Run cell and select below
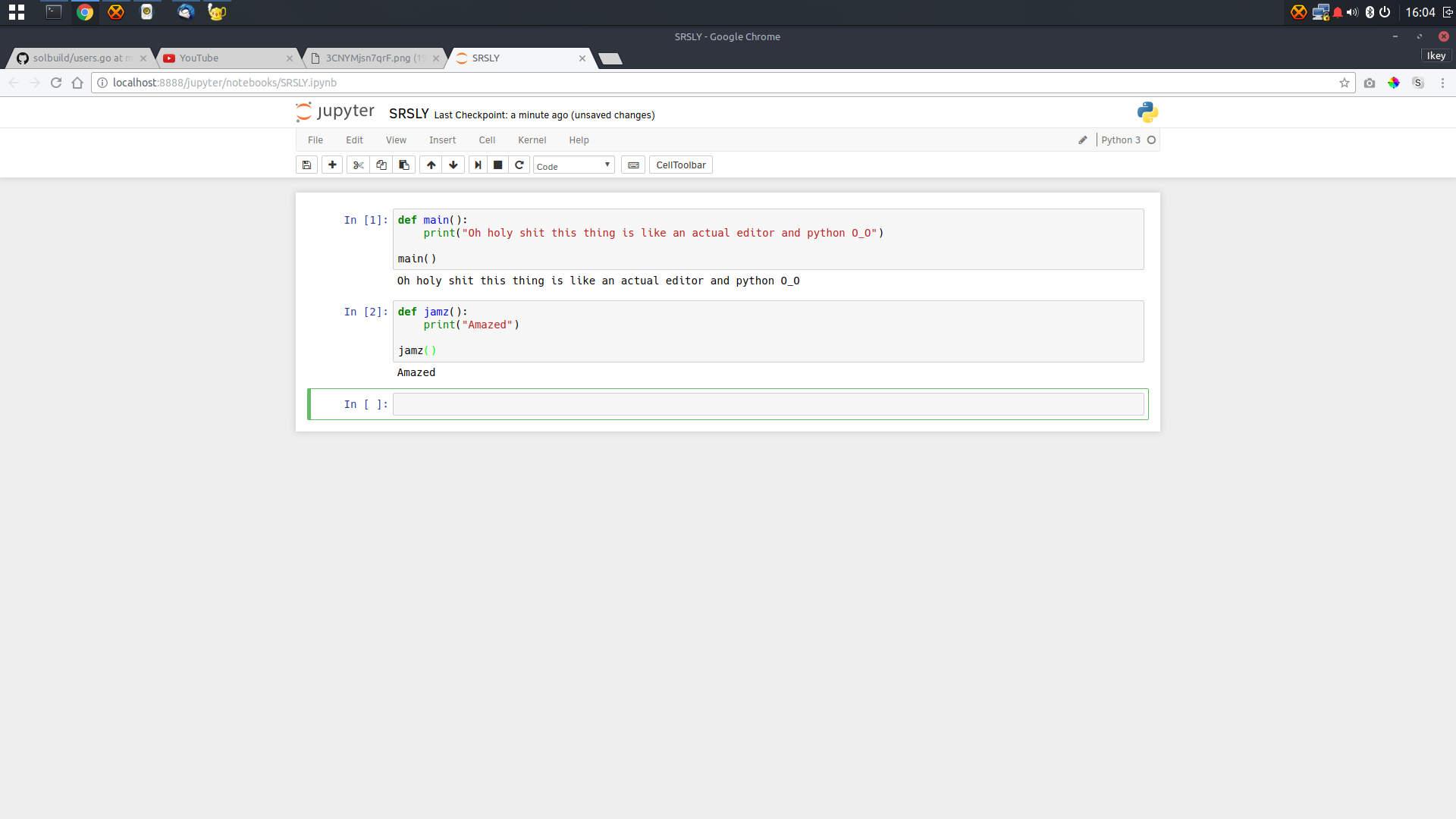The height and width of the screenshot is (819, 1456). pyautogui.click(x=478, y=165)
